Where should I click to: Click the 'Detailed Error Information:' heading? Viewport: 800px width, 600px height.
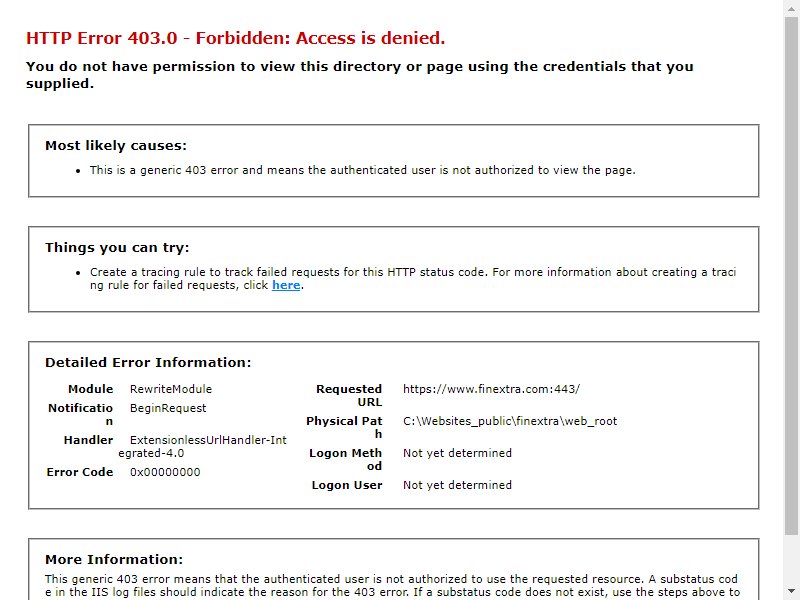pyautogui.click(x=148, y=363)
